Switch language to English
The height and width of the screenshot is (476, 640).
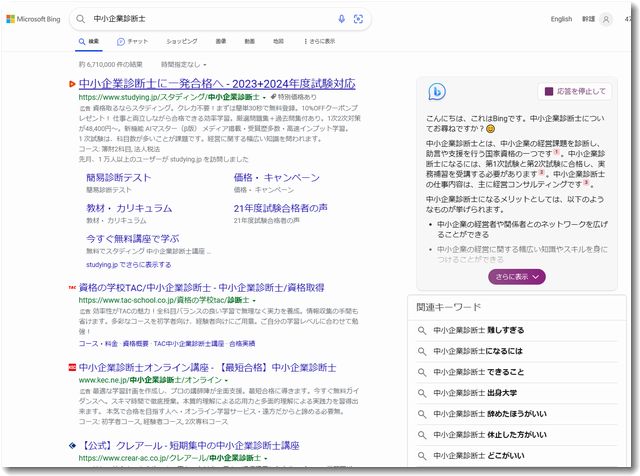[x=561, y=19]
